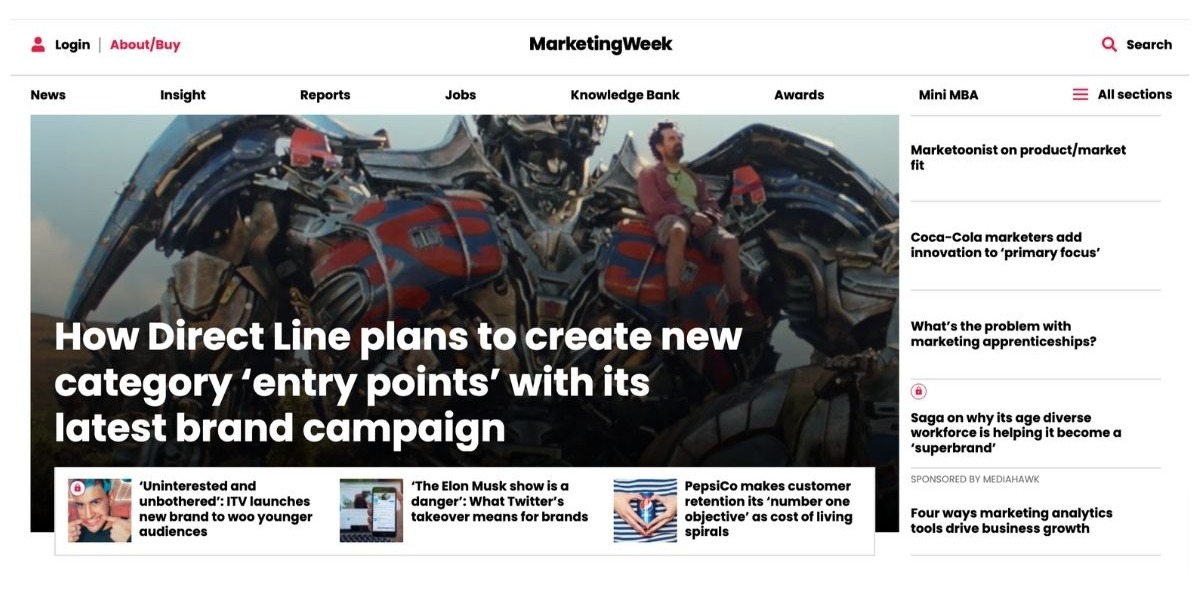Open the Marketoonist on product/market fit link
1200x600 pixels.
(x=1018, y=157)
